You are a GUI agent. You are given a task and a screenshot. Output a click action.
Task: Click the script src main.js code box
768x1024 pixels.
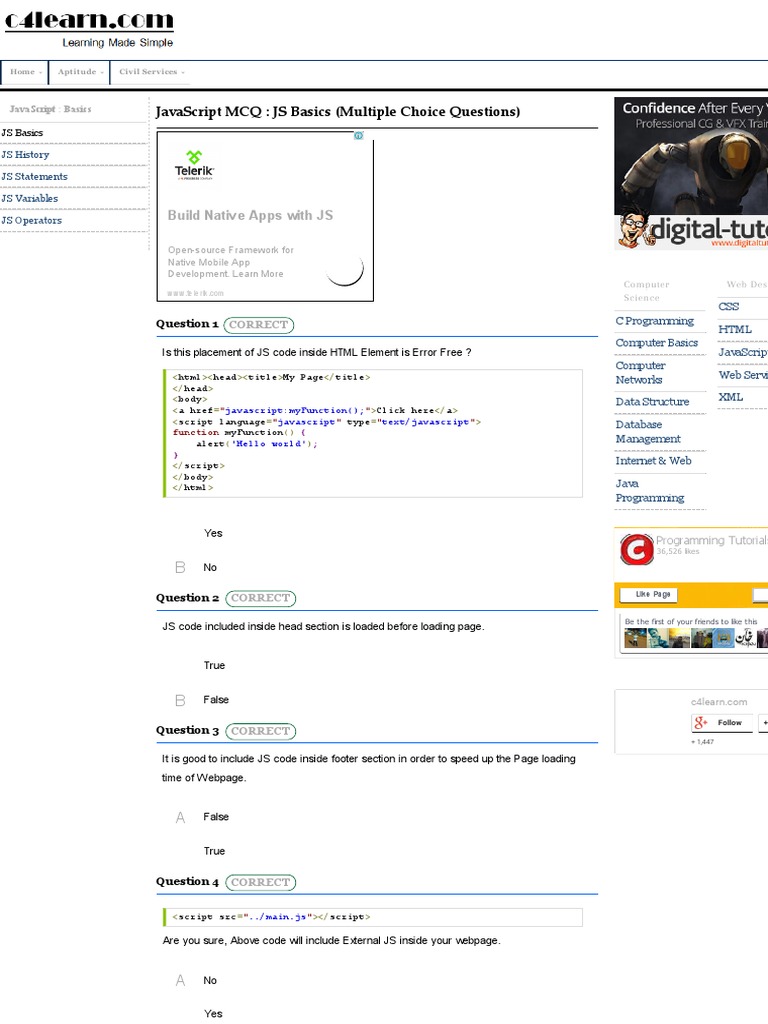pyautogui.click(x=372, y=918)
